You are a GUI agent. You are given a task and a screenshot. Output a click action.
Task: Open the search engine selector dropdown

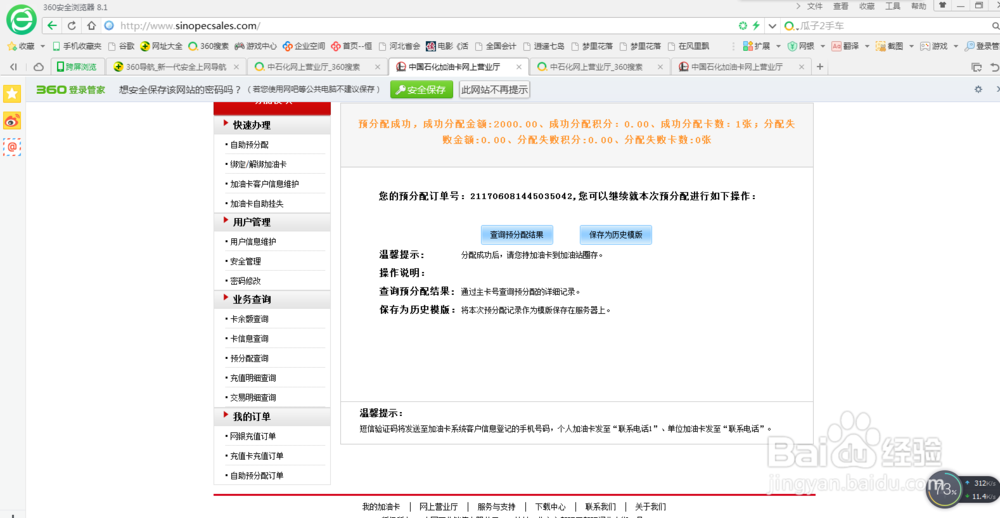(791, 26)
